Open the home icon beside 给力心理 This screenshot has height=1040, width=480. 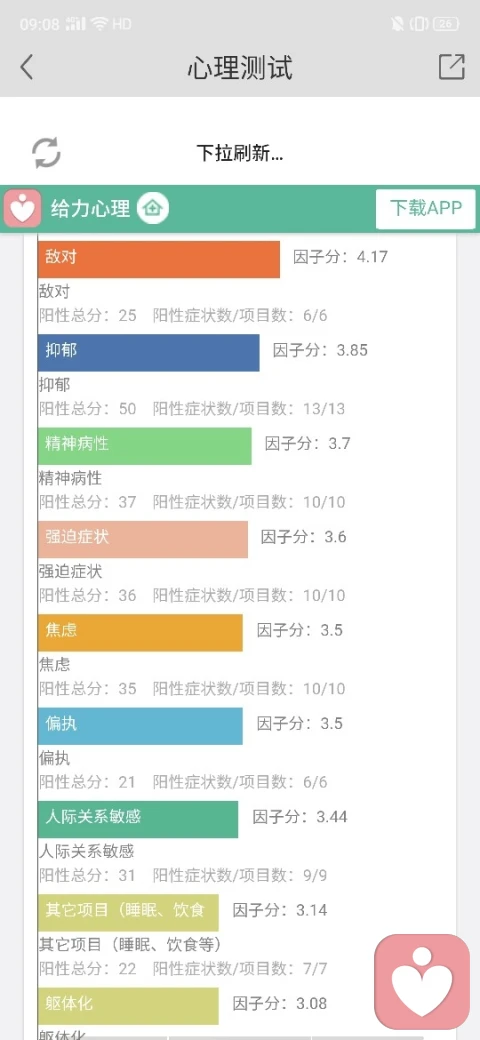click(x=153, y=208)
